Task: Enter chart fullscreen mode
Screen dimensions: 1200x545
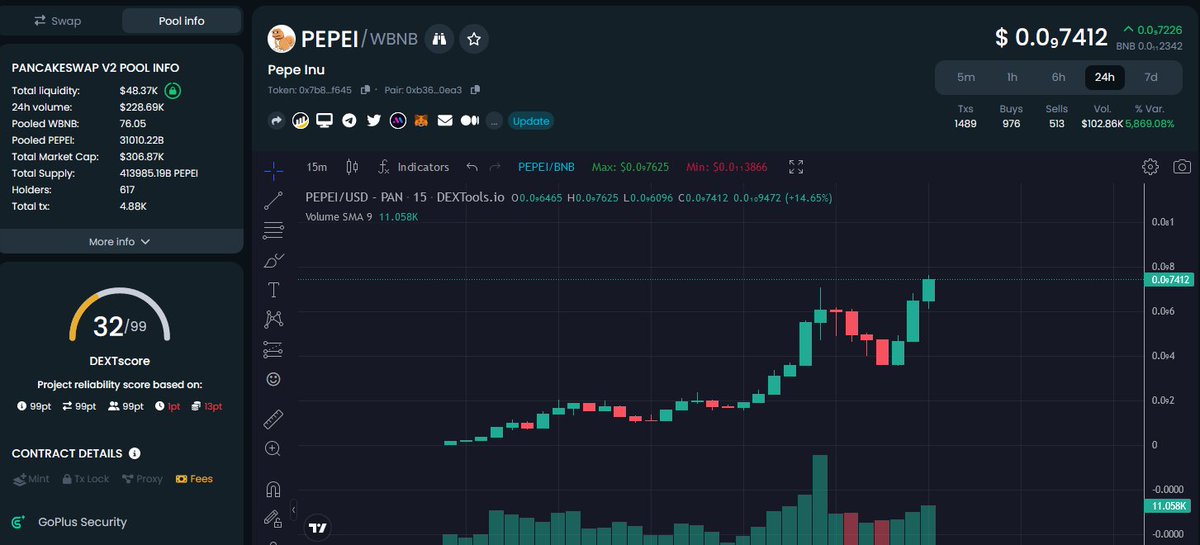Action: 796,167
